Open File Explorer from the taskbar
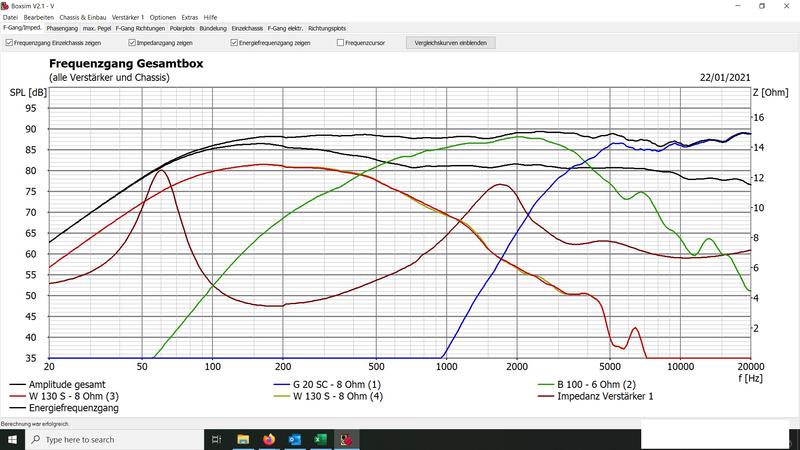Screen dimensions: 800x450 point(243,439)
